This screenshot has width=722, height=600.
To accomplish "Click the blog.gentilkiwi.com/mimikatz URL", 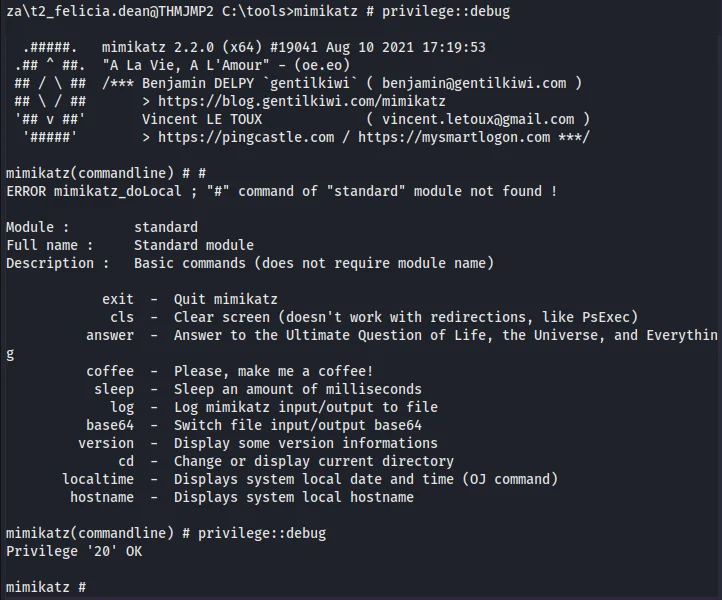I will tap(302, 101).
